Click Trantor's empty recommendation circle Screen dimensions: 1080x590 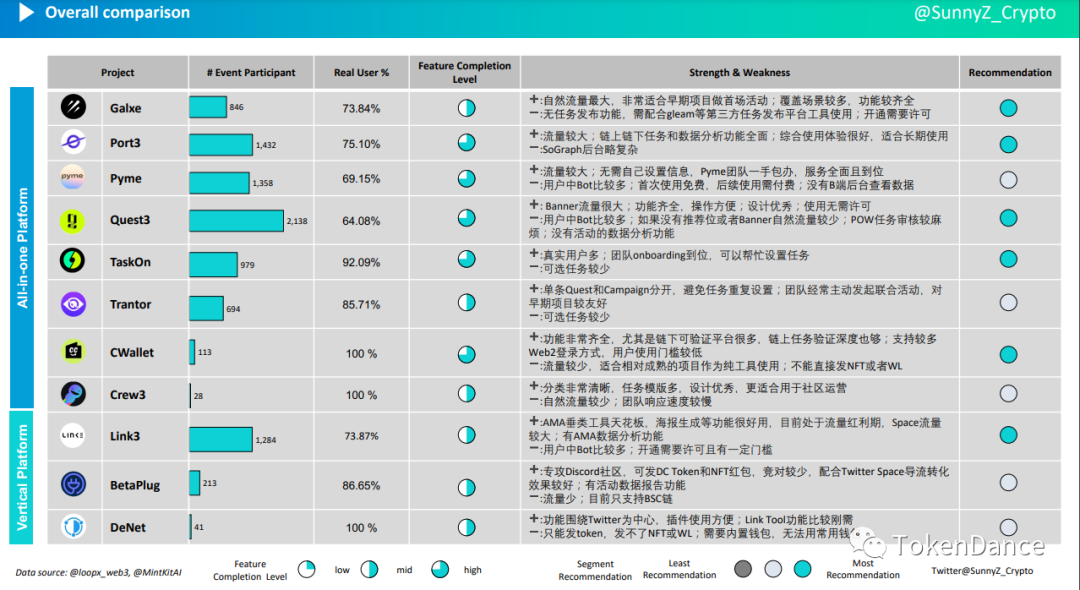pos(1008,302)
